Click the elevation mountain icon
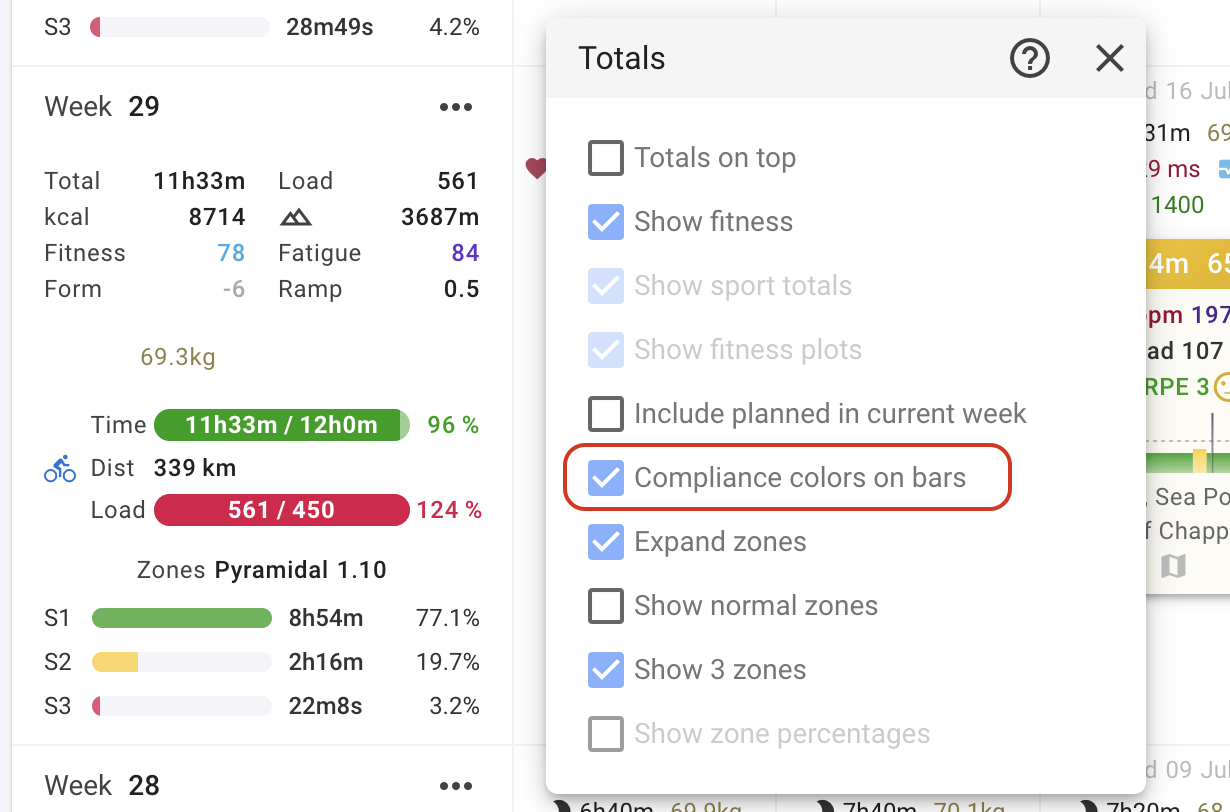Screen dimensions: 1230x812 click(x=296, y=217)
